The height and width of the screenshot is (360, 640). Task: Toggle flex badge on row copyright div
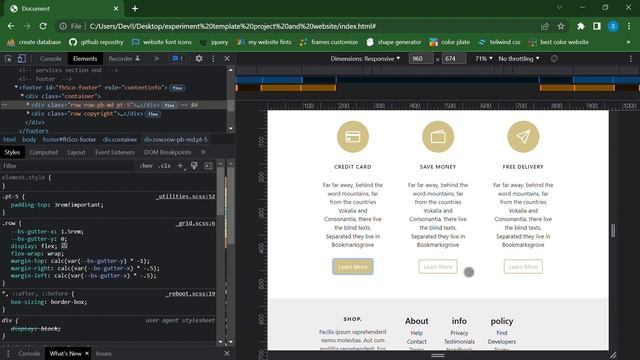[x=153, y=114]
